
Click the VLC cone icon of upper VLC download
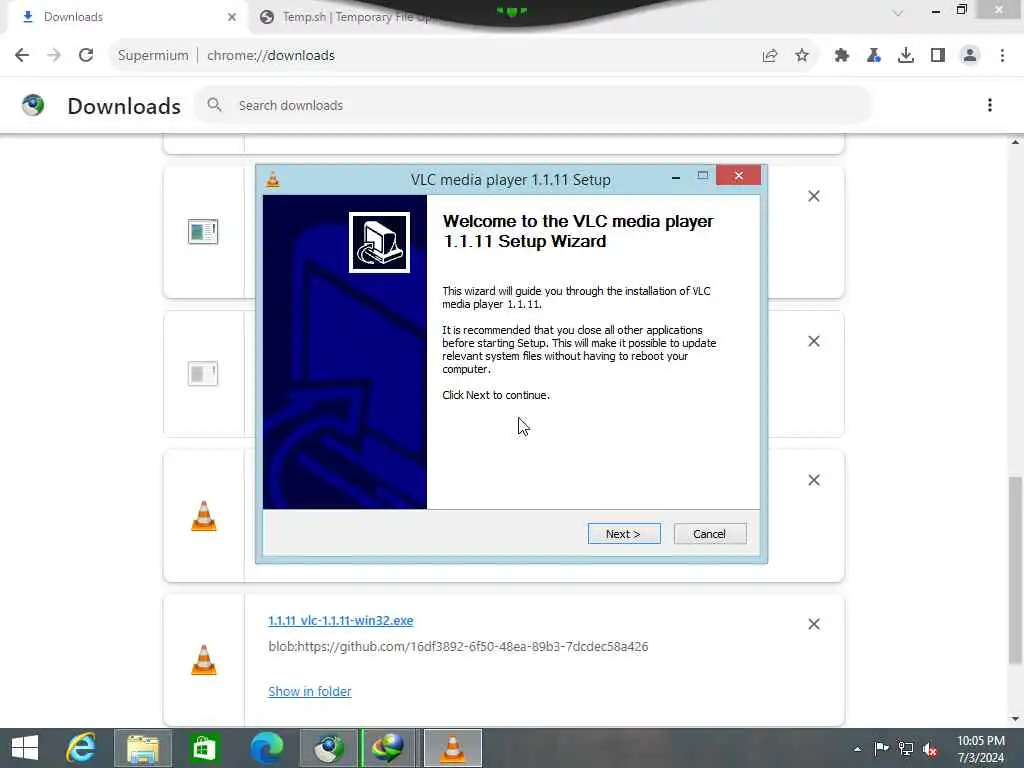[204, 516]
